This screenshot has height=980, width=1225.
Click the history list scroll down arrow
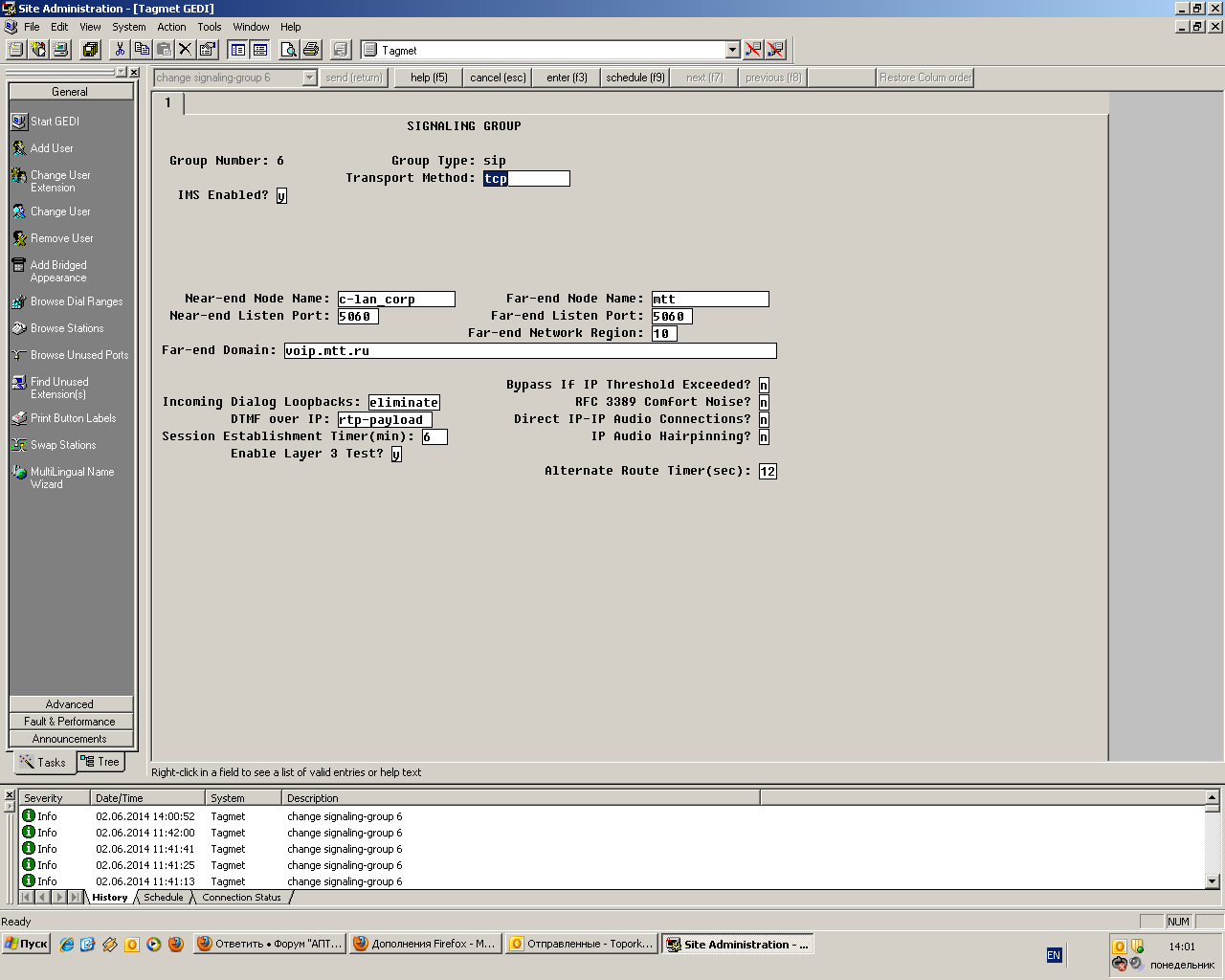(x=1212, y=881)
